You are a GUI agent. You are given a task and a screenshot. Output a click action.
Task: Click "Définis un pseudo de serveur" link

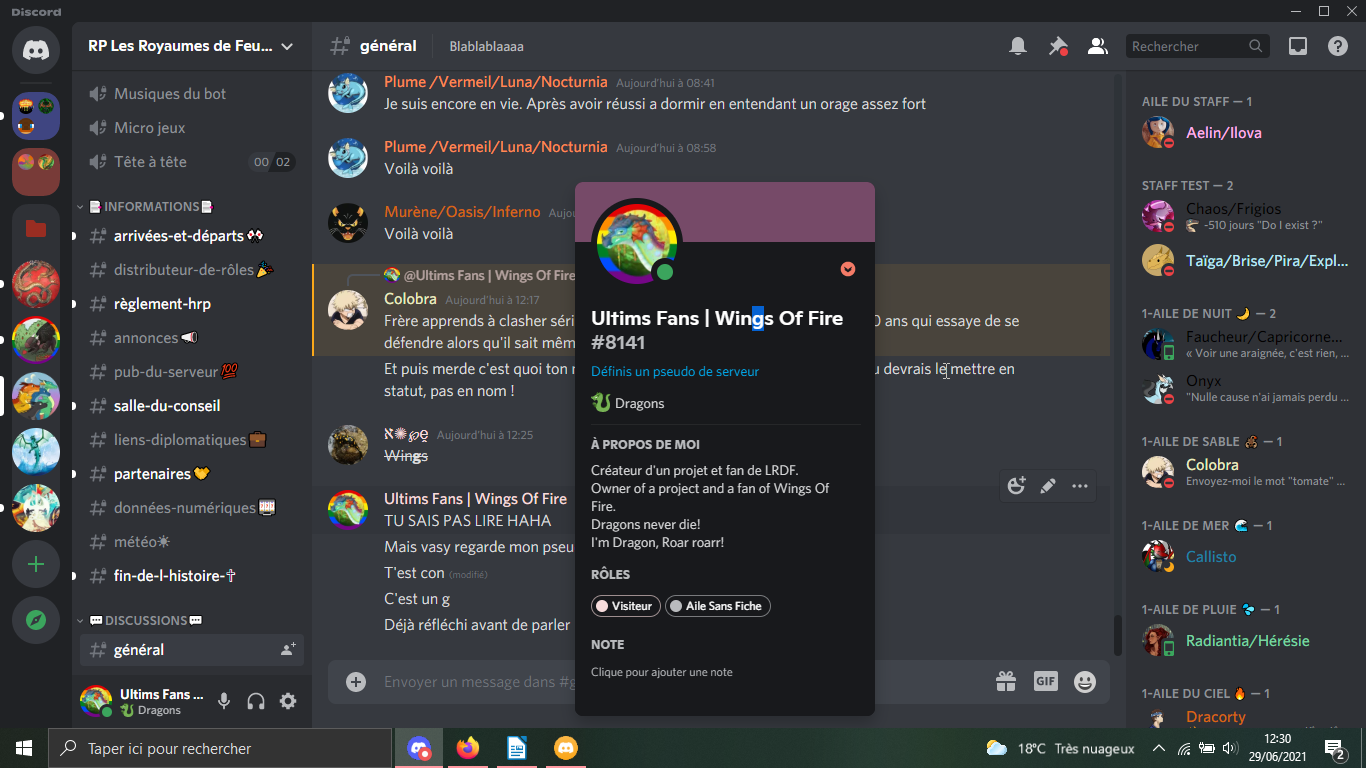click(x=675, y=372)
